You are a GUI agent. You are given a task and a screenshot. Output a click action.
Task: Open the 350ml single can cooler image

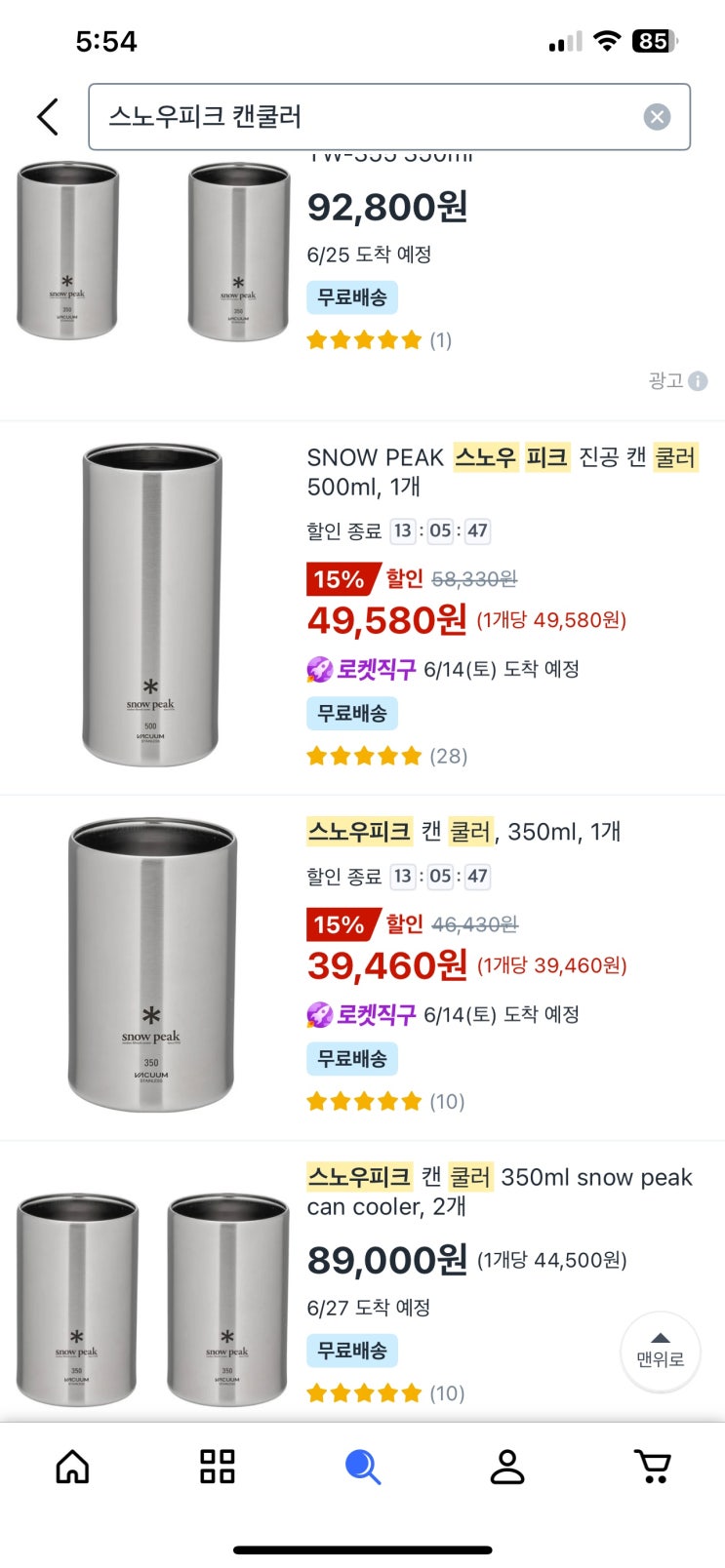pyautogui.click(x=151, y=964)
